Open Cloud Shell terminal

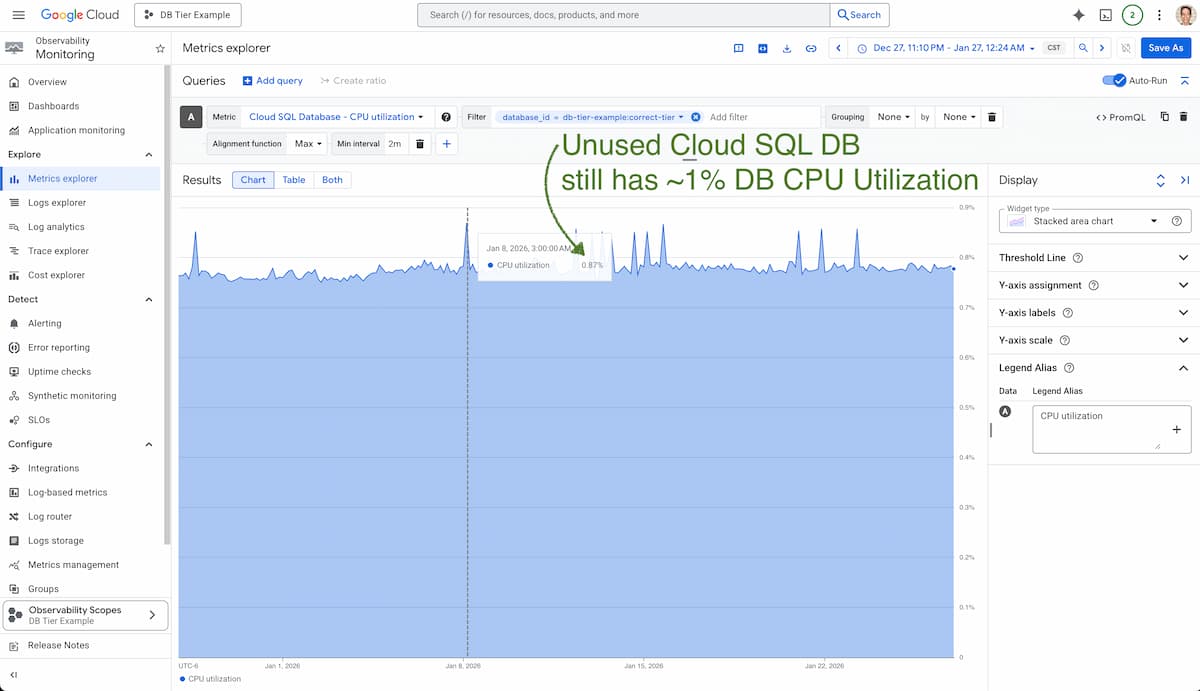(1105, 15)
